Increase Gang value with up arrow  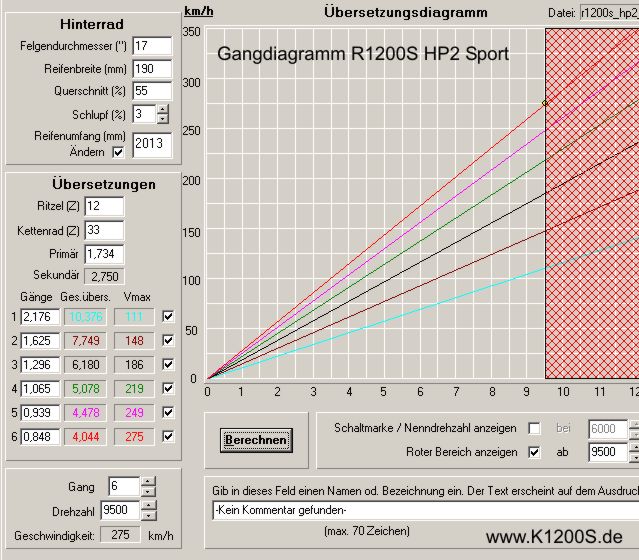click(x=148, y=481)
